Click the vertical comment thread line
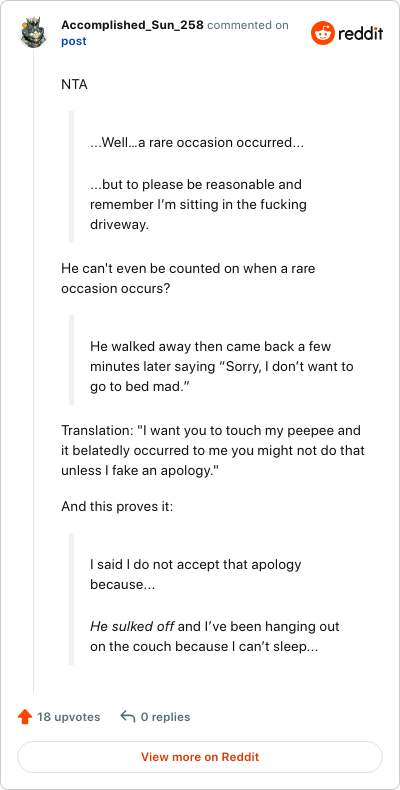Image resolution: width=400 pixels, height=790 pixels. [33, 370]
